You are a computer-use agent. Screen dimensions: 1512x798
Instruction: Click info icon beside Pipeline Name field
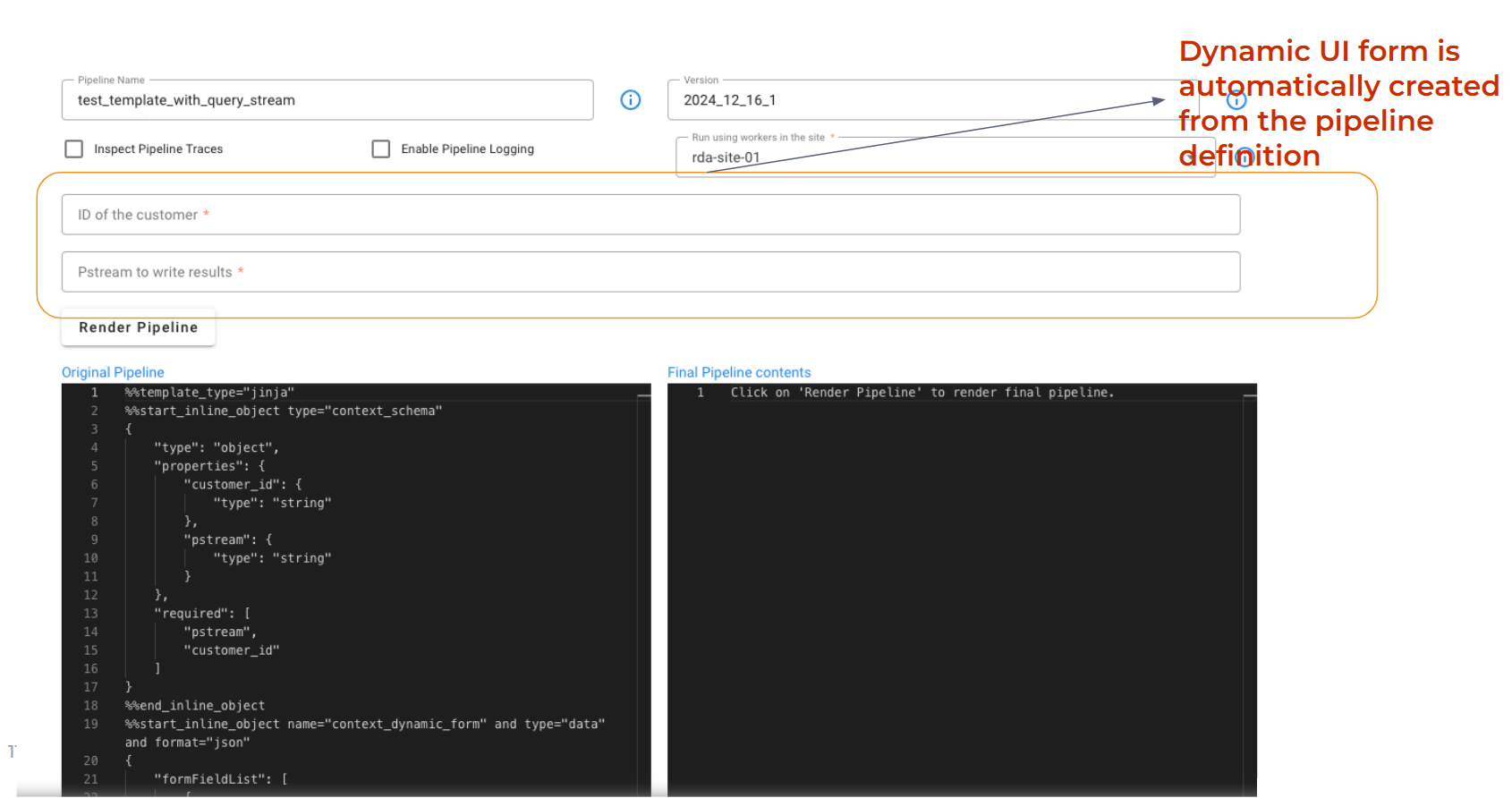630,100
